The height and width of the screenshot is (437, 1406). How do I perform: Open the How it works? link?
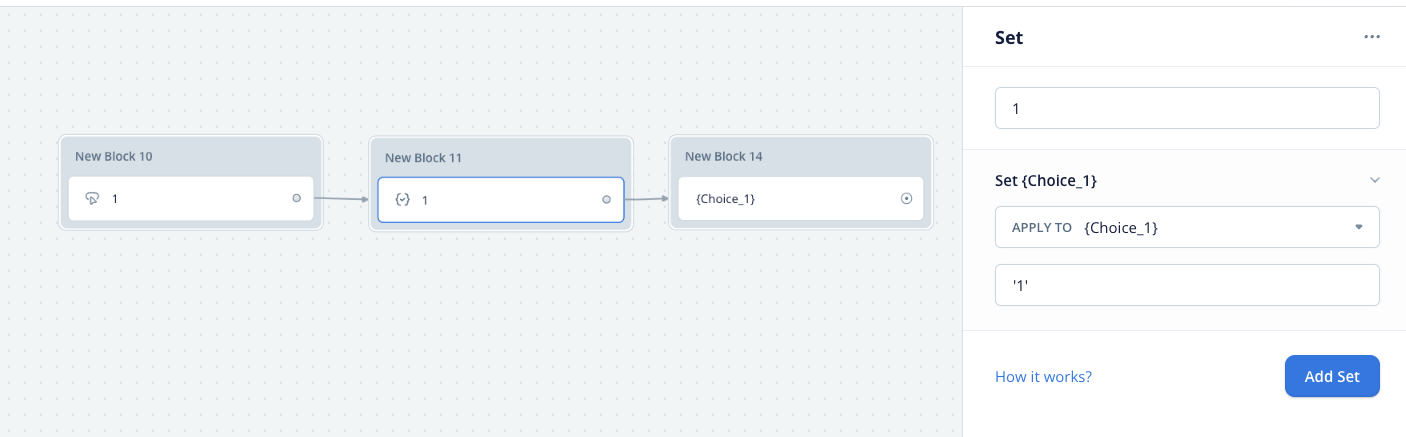point(1043,377)
